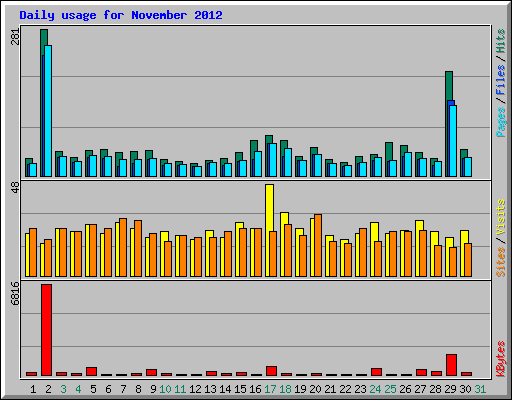The image size is (512, 400).
Task: Click day label '27' on the axis
Action: (x=420, y=389)
